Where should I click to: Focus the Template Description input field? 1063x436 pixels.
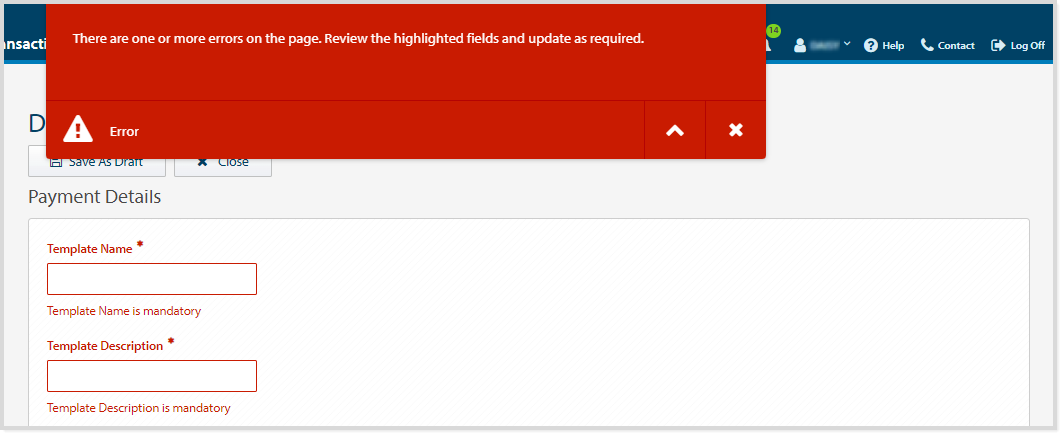(152, 376)
